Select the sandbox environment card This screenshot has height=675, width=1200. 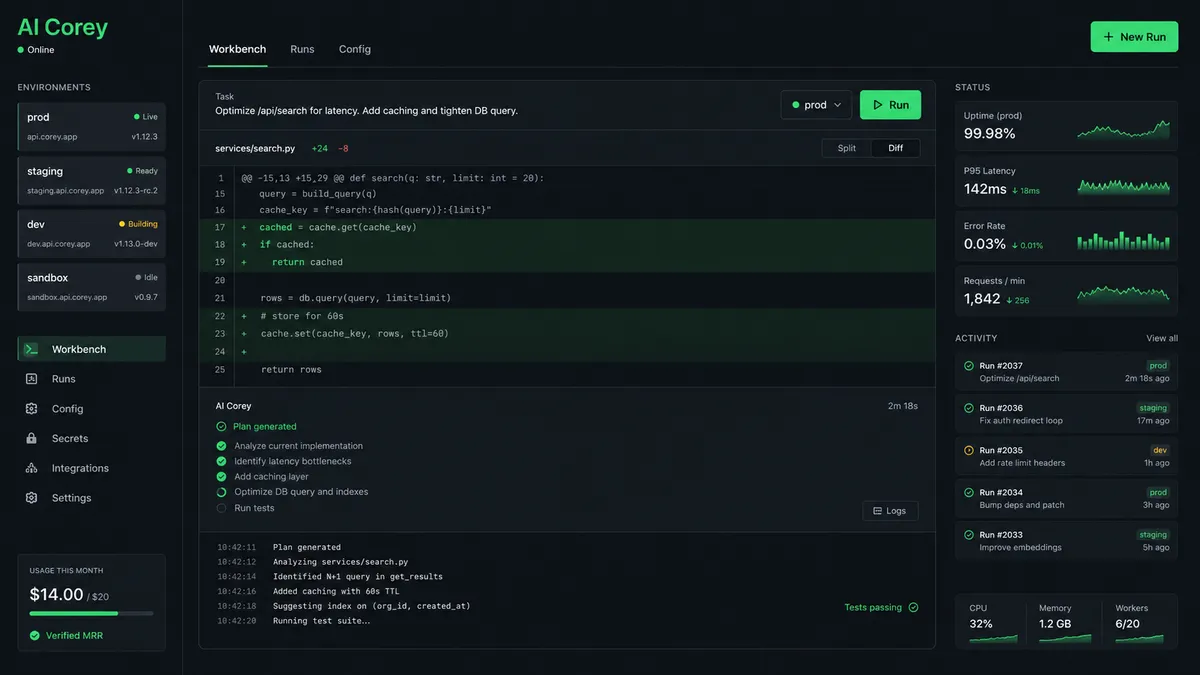[92, 287]
